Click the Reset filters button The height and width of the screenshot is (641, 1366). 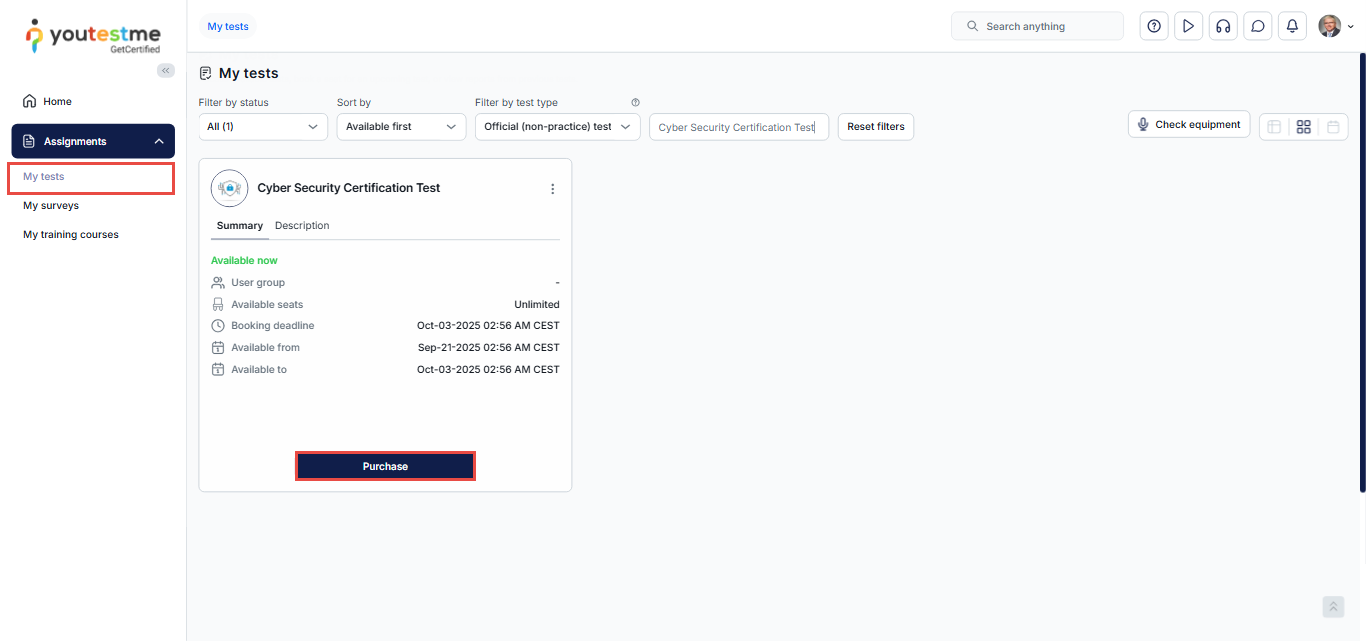tap(875, 127)
